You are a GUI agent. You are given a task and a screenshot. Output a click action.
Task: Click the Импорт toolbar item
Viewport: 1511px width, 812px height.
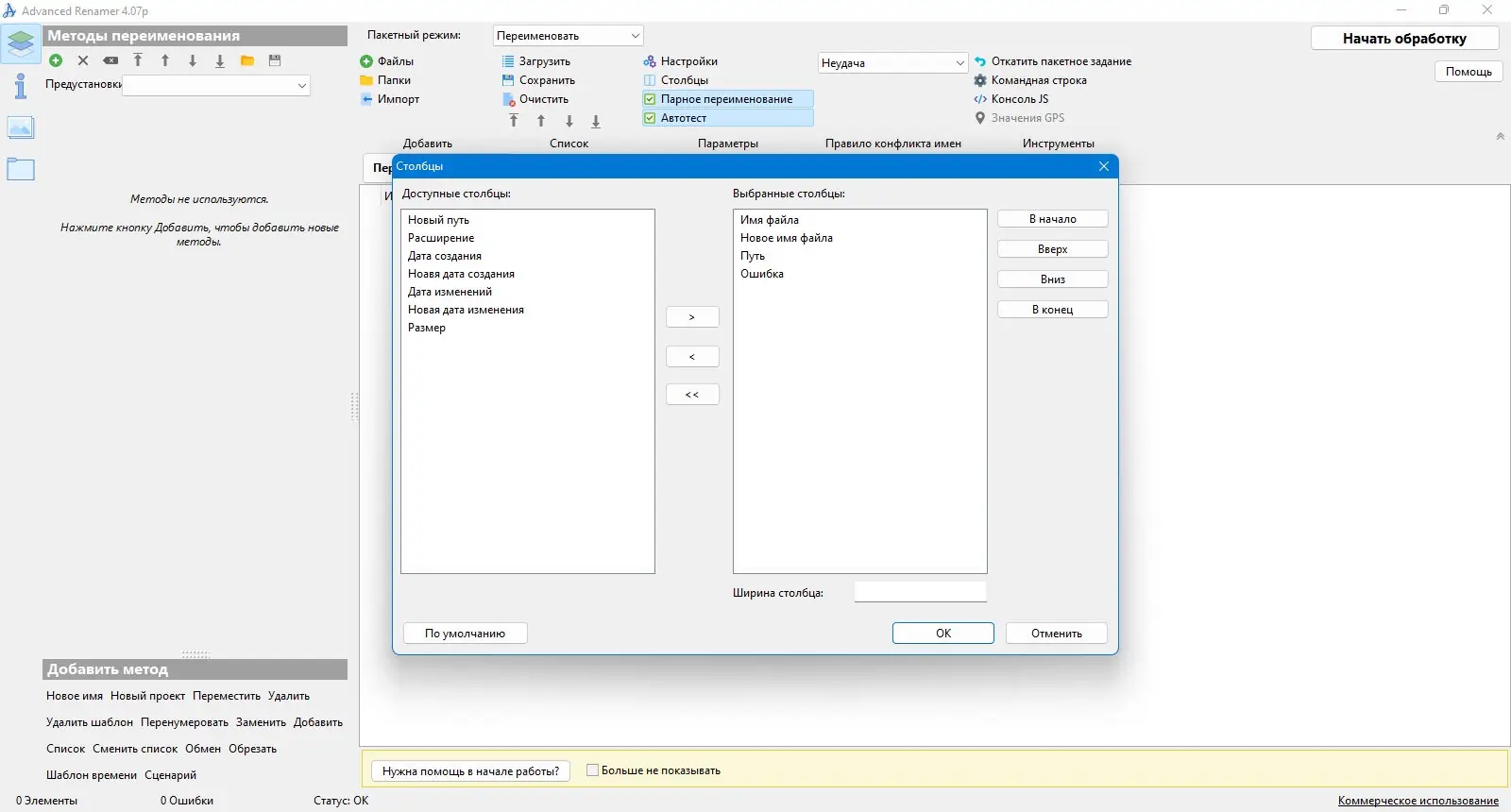390,99
